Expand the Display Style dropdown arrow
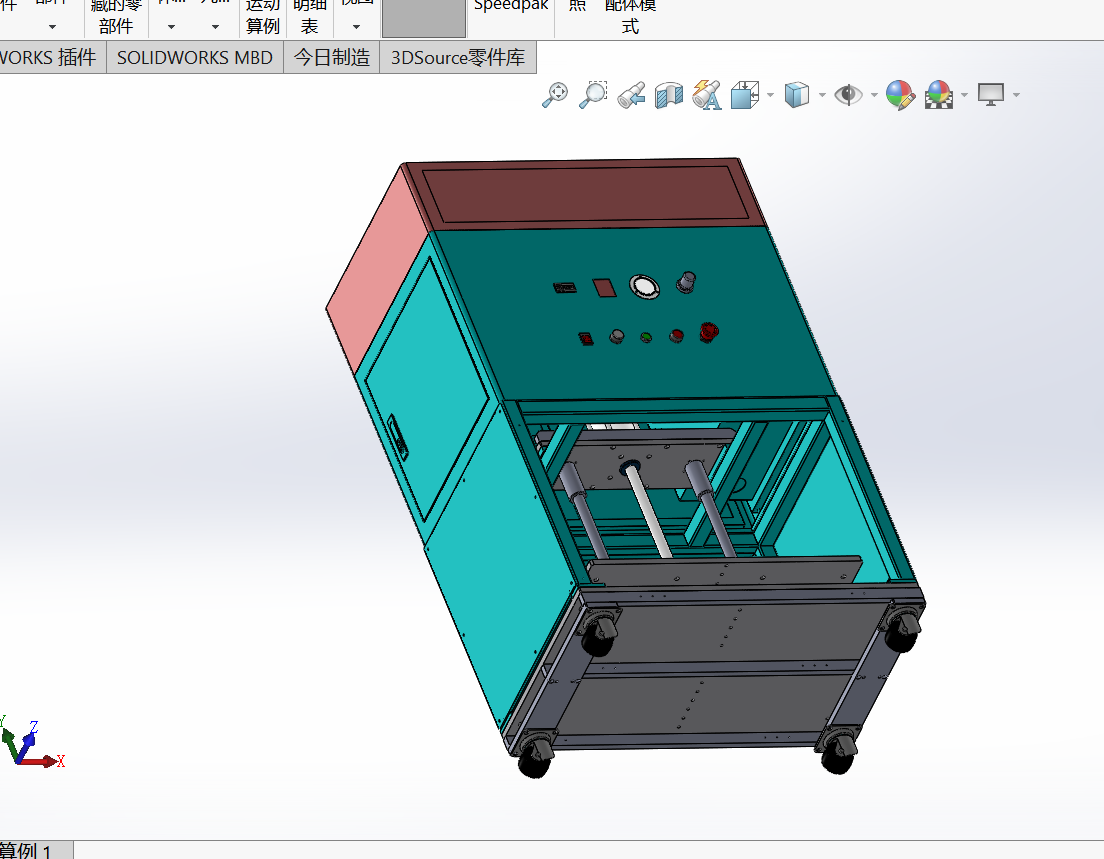The width and height of the screenshot is (1104, 859). click(822, 96)
